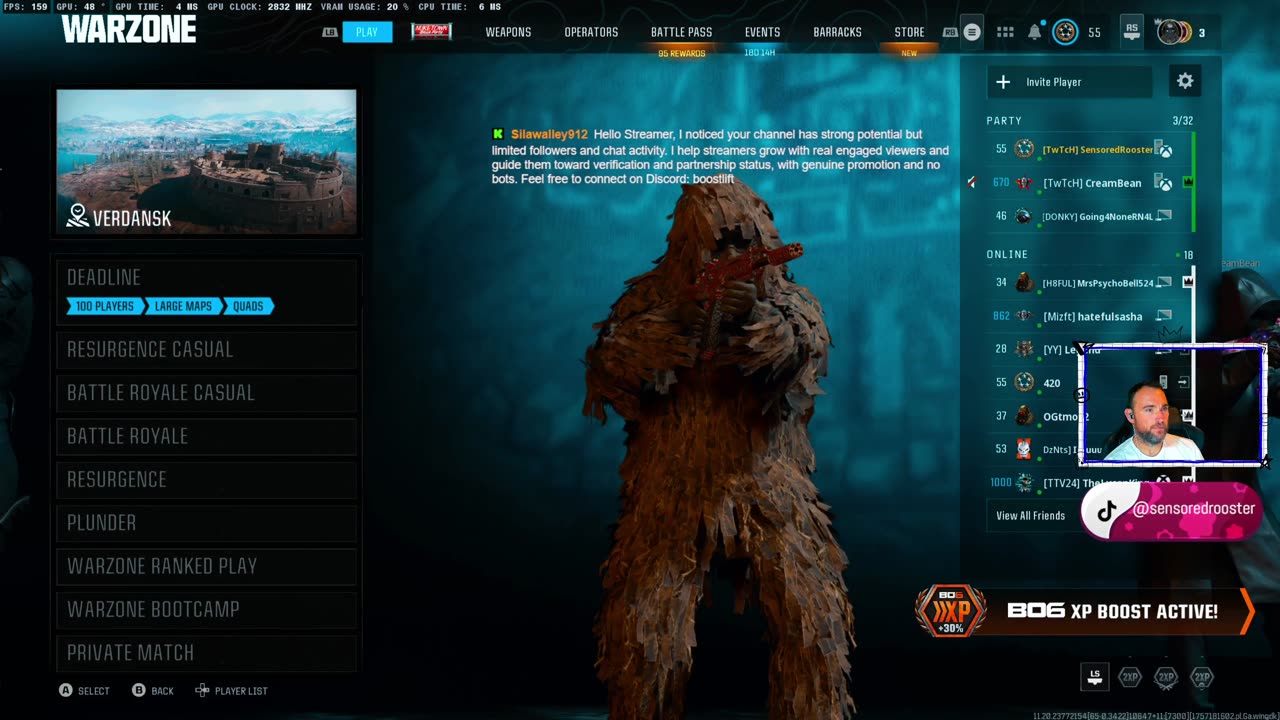Image resolution: width=1280 pixels, height=720 pixels.
Task: Click the RS social button prompt
Action: click(1131, 32)
